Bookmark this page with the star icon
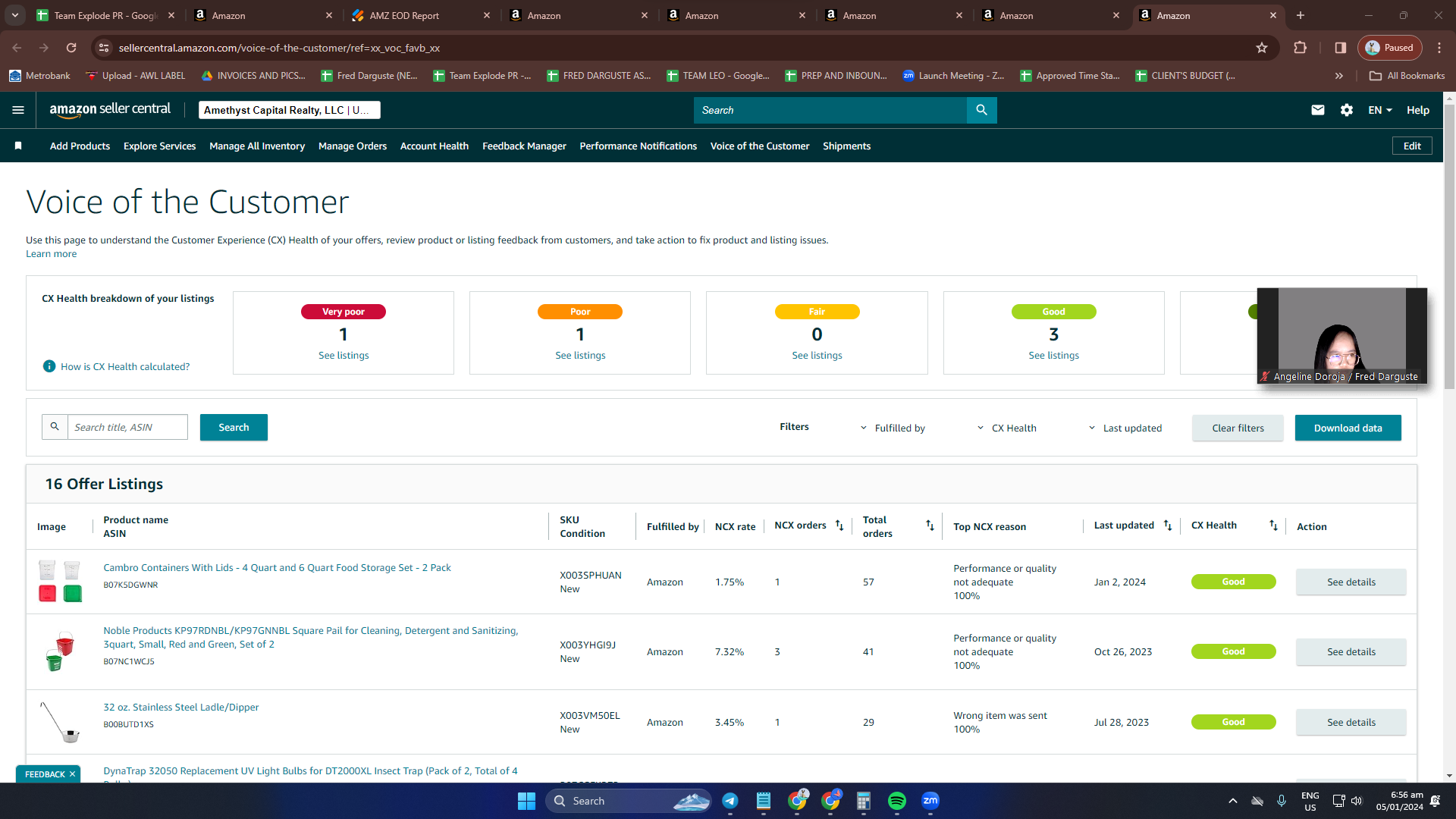The image size is (1456, 819). click(1262, 48)
